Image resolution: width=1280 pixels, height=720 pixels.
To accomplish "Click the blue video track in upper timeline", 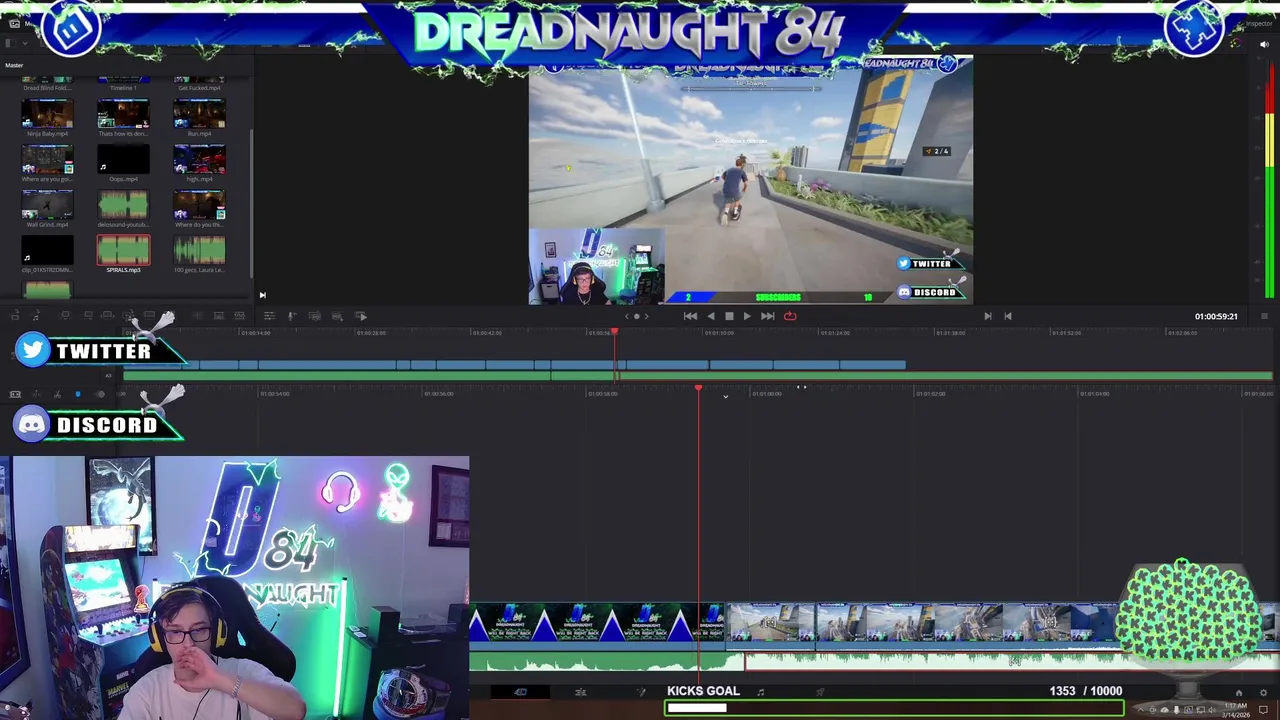I will pos(515,365).
